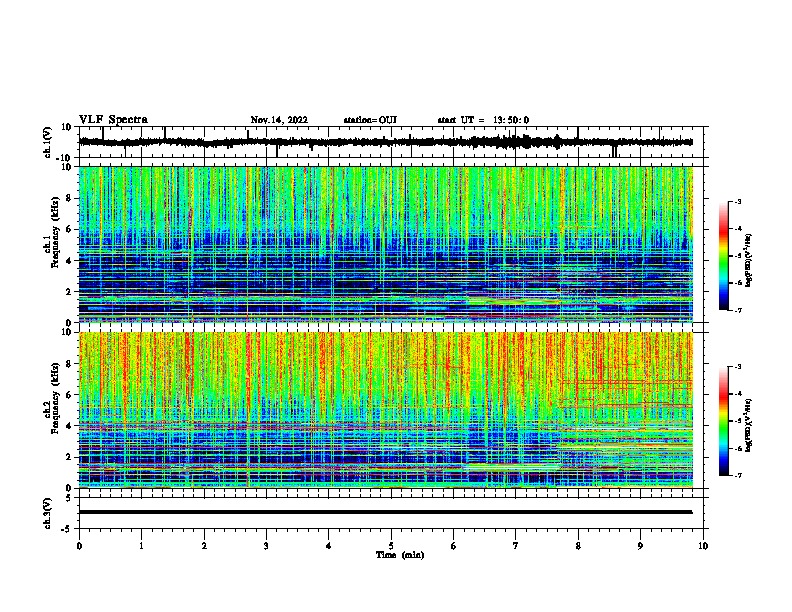Viewport: 792px width, 612px height.
Task: Click the 'station=OUI' label
Action: tap(370, 120)
